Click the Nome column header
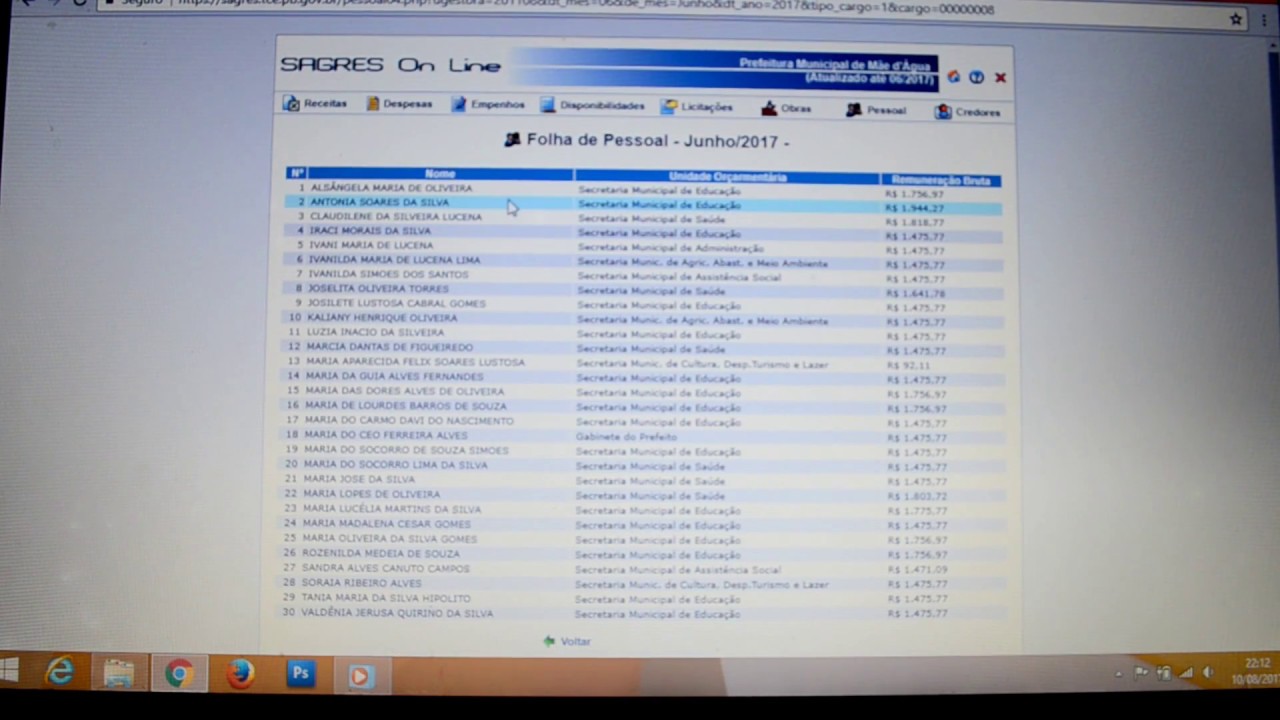1280x720 pixels. (440, 174)
